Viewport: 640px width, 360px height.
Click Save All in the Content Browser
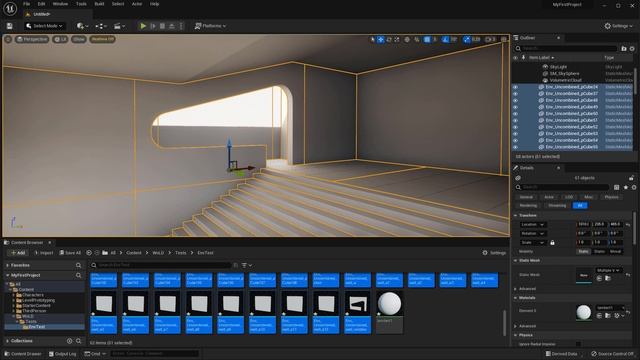[x=70, y=253]
